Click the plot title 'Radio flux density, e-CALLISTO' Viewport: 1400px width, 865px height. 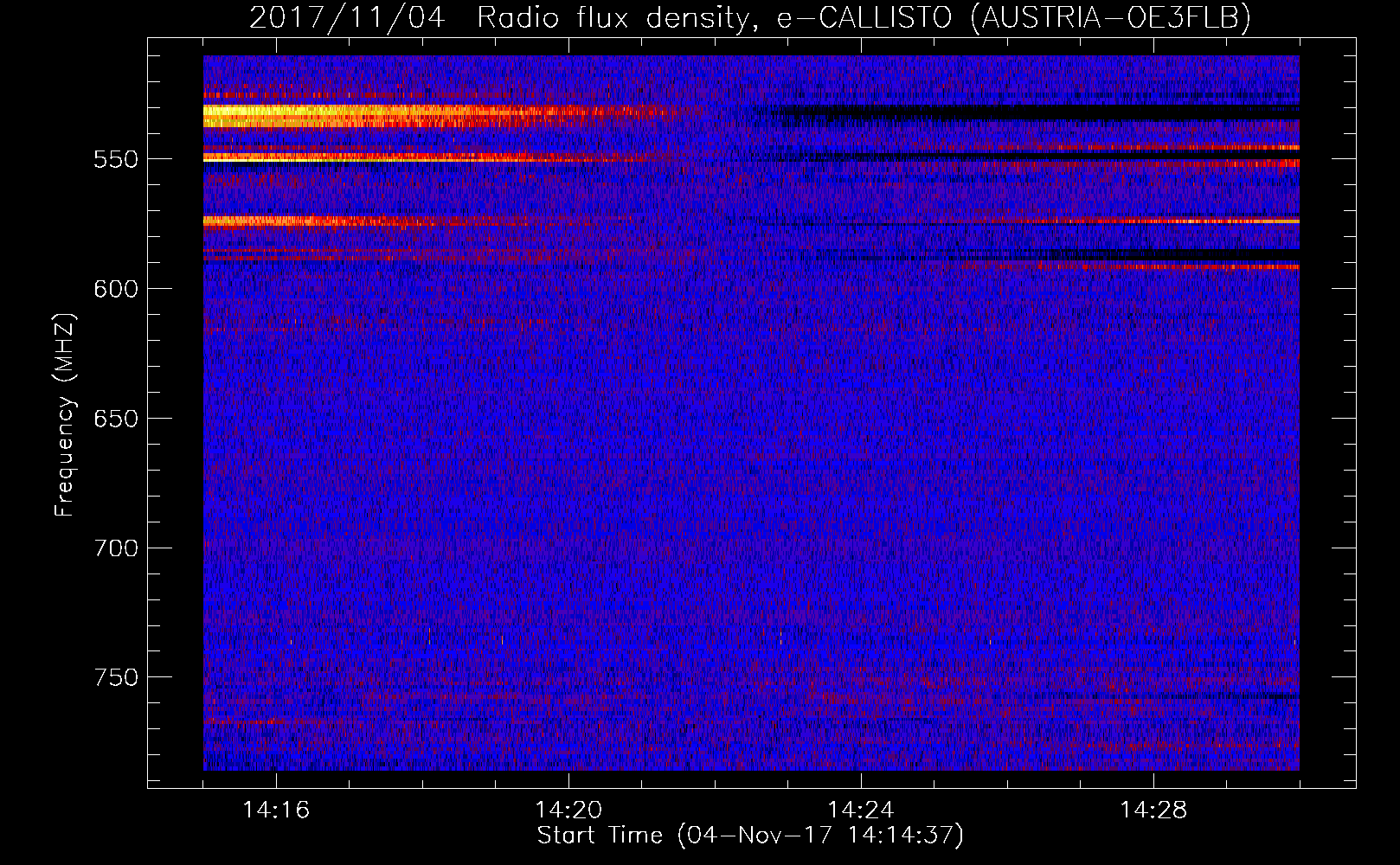tap(714, 18)
